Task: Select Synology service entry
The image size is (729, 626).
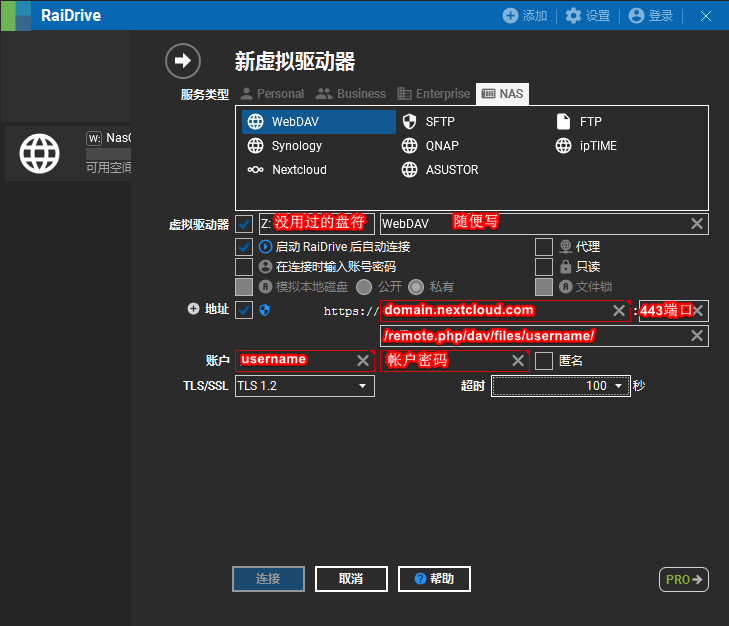Action: (x=285, y=146)
